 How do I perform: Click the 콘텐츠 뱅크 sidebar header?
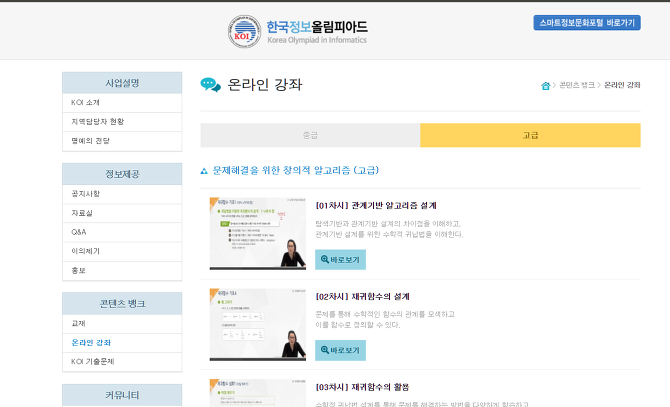(x=122, y=304)
